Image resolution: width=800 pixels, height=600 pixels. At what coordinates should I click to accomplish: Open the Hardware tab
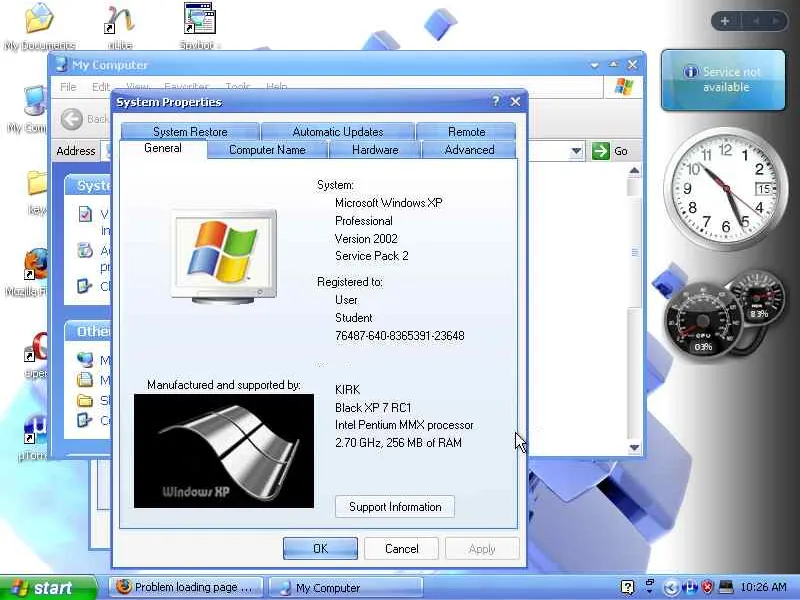coord(375,150)
